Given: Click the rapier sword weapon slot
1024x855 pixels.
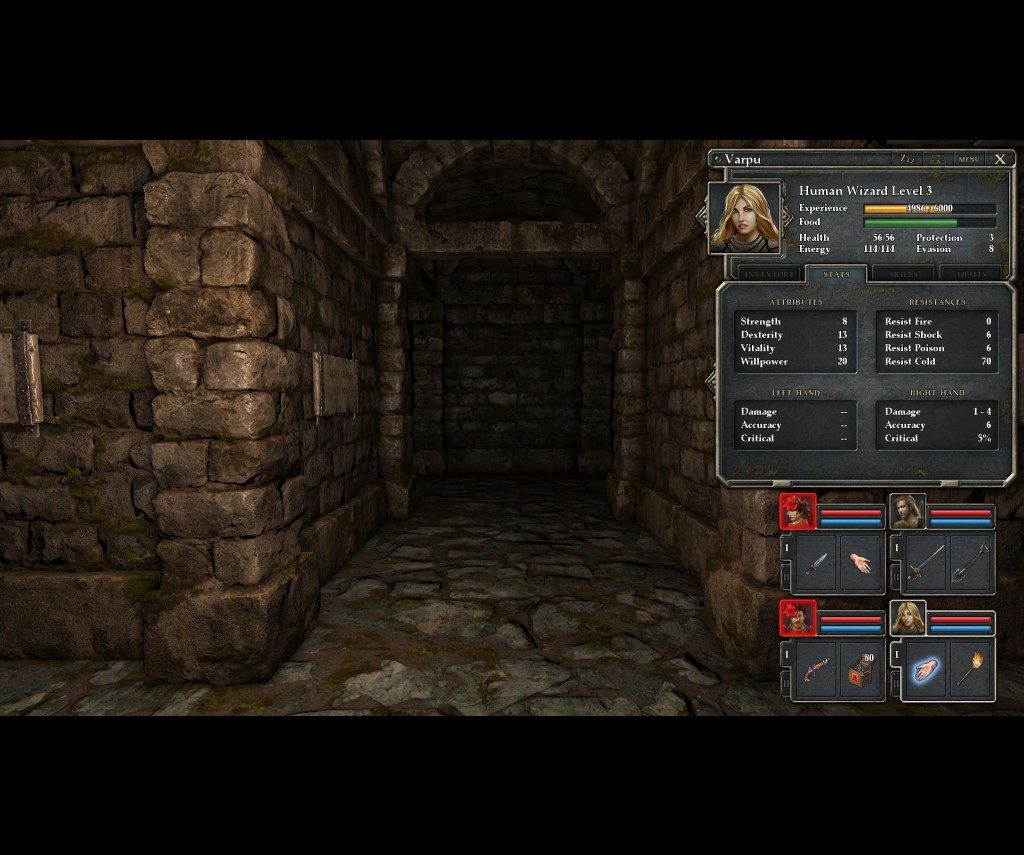Looking at the screenshot, I should 926,563.
